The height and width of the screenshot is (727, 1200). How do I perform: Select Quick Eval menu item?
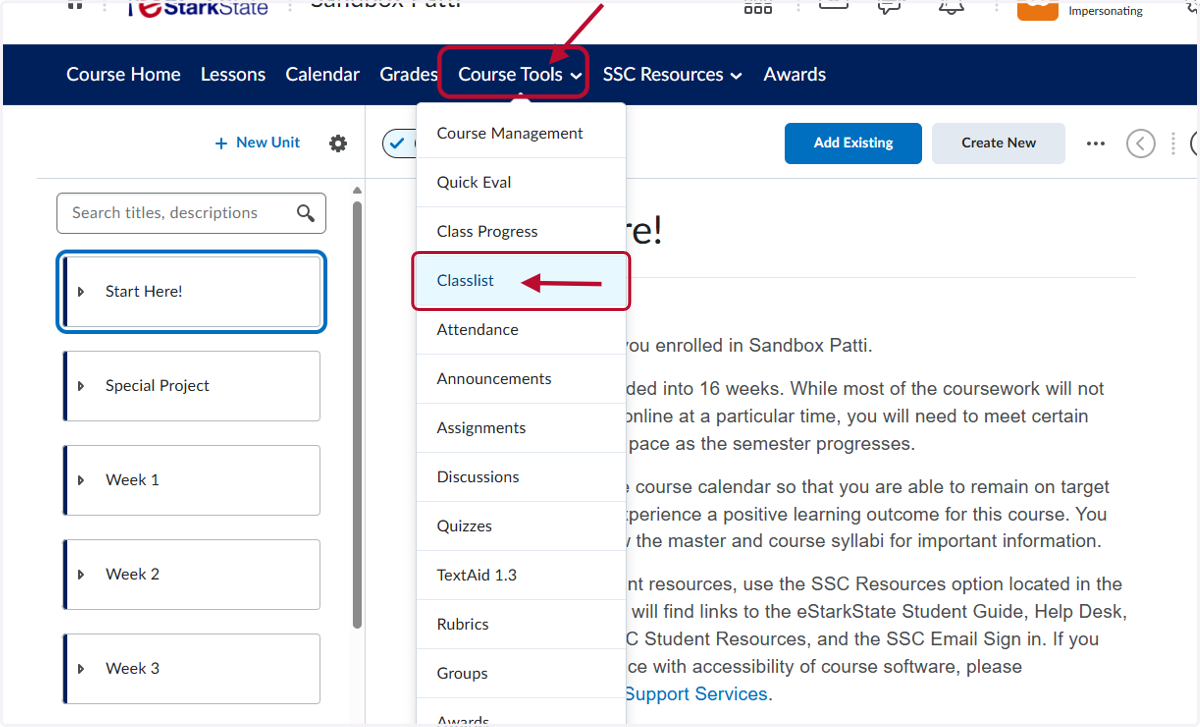[x=521, y=182]
